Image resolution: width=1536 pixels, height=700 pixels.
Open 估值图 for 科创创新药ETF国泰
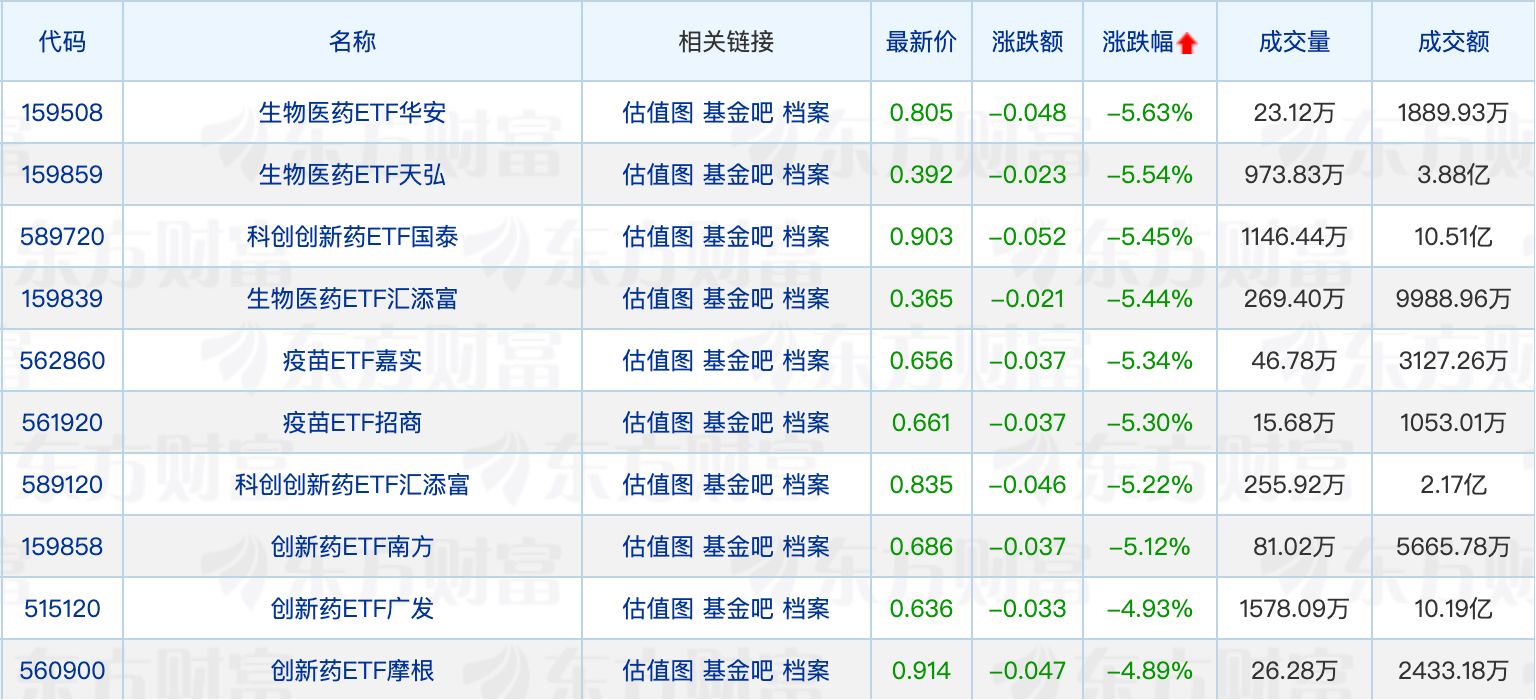pyautogui.click(x=657, y=237)
